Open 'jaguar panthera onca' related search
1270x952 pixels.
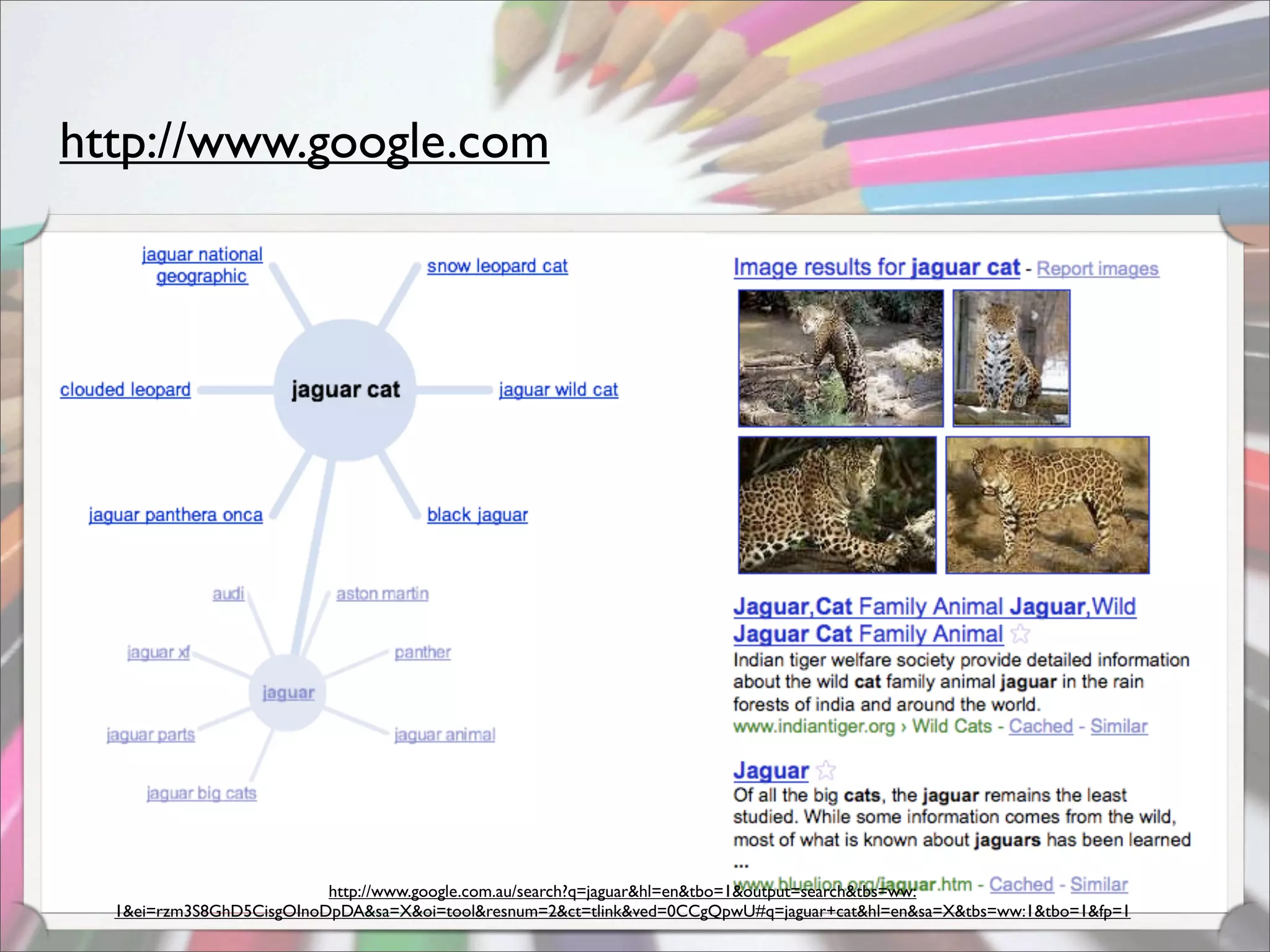[175, 515]
